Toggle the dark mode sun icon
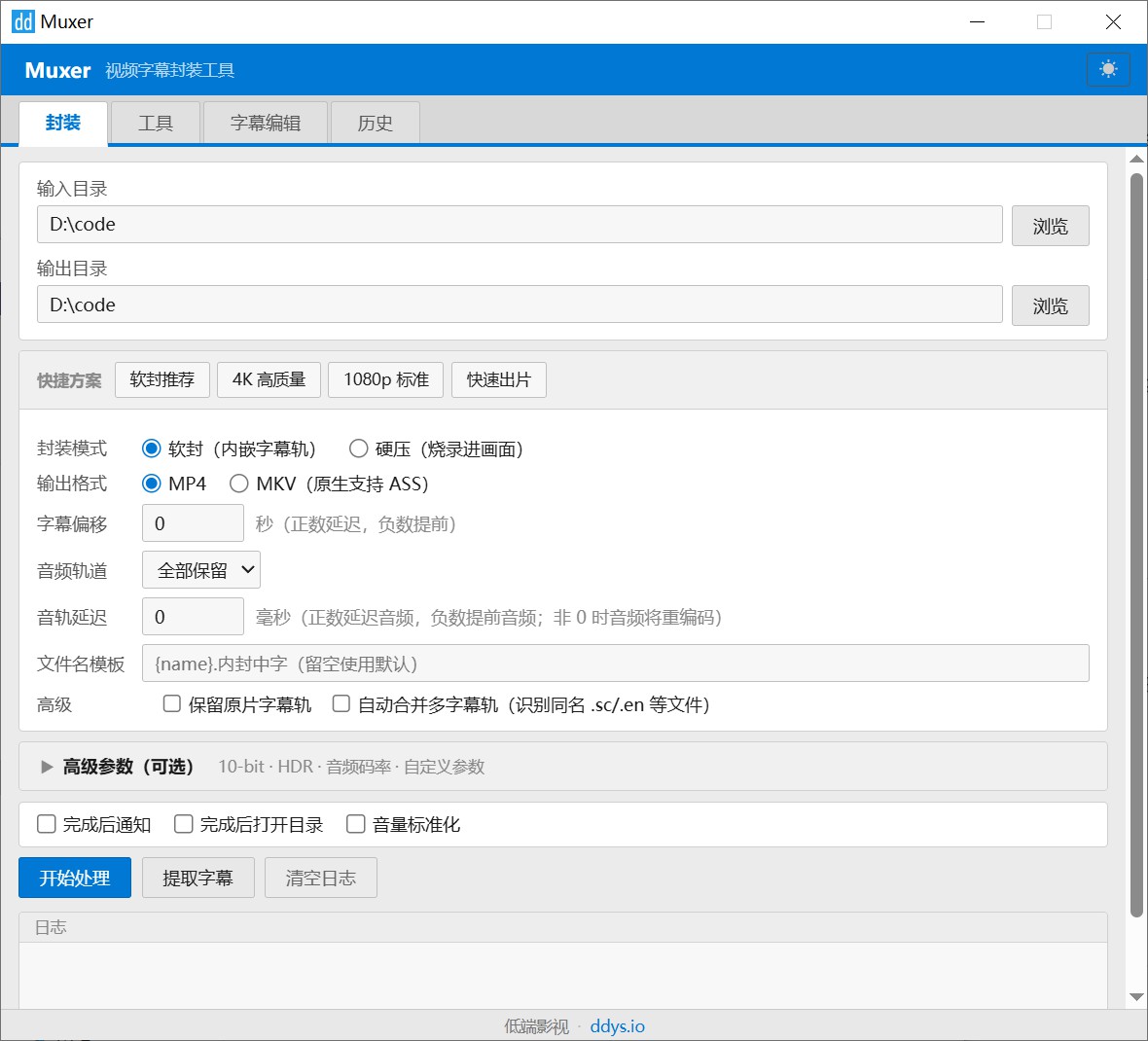This screenshot has height=1041, width=1148. coord(1108,68)
